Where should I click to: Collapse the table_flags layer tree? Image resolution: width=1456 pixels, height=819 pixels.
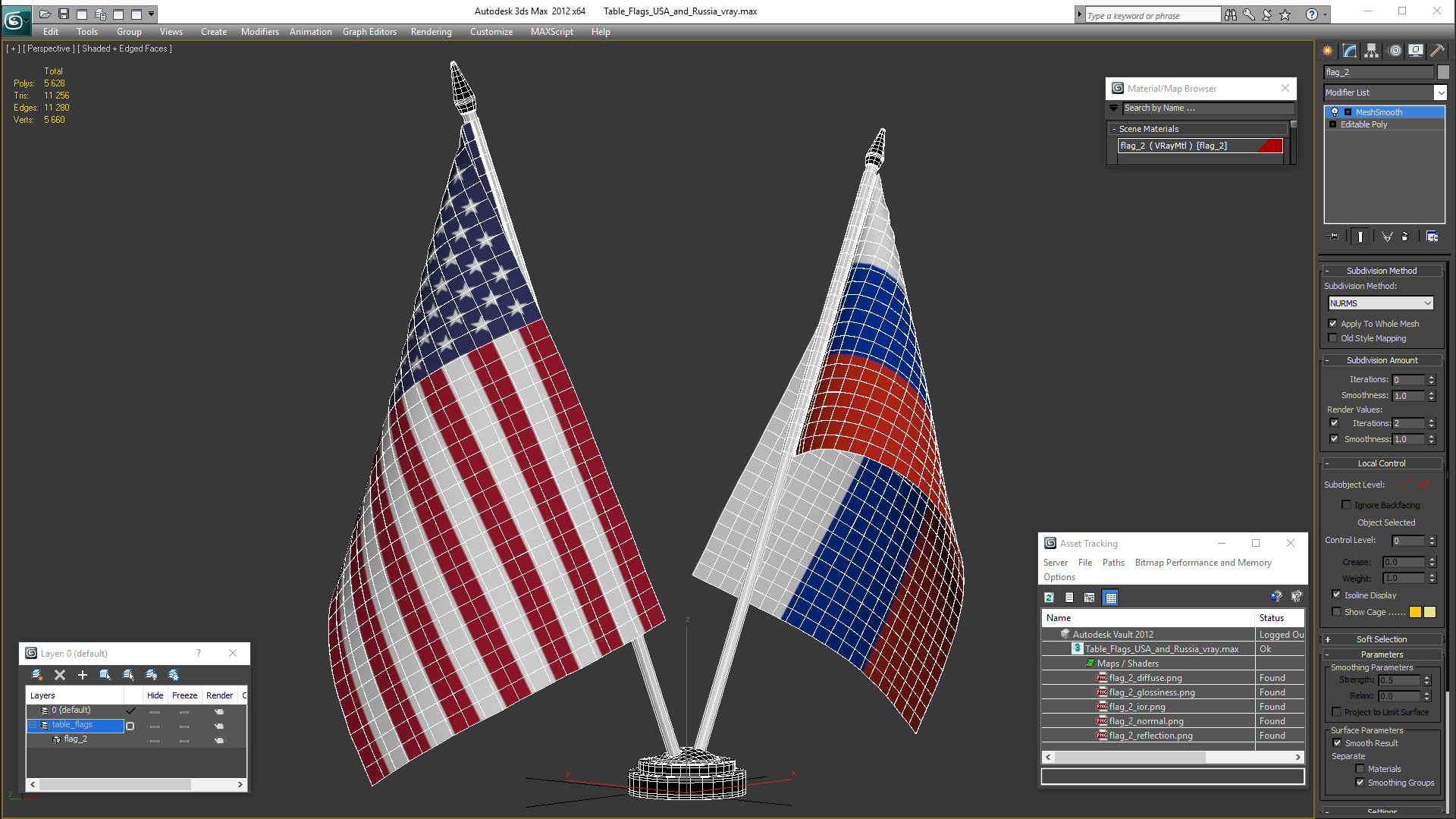click(33, 725)
